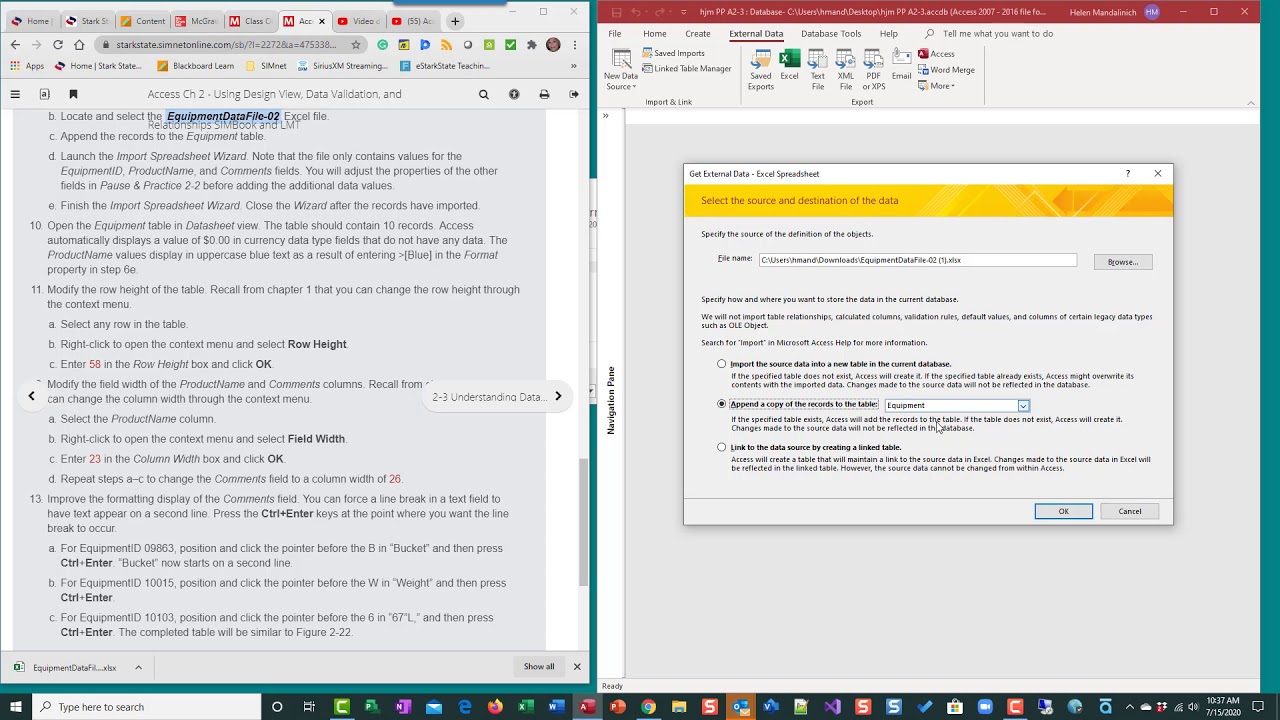The image size is (1280, 720).
Task: Open the Blackboard Learn bookmark
Action: 195,66
